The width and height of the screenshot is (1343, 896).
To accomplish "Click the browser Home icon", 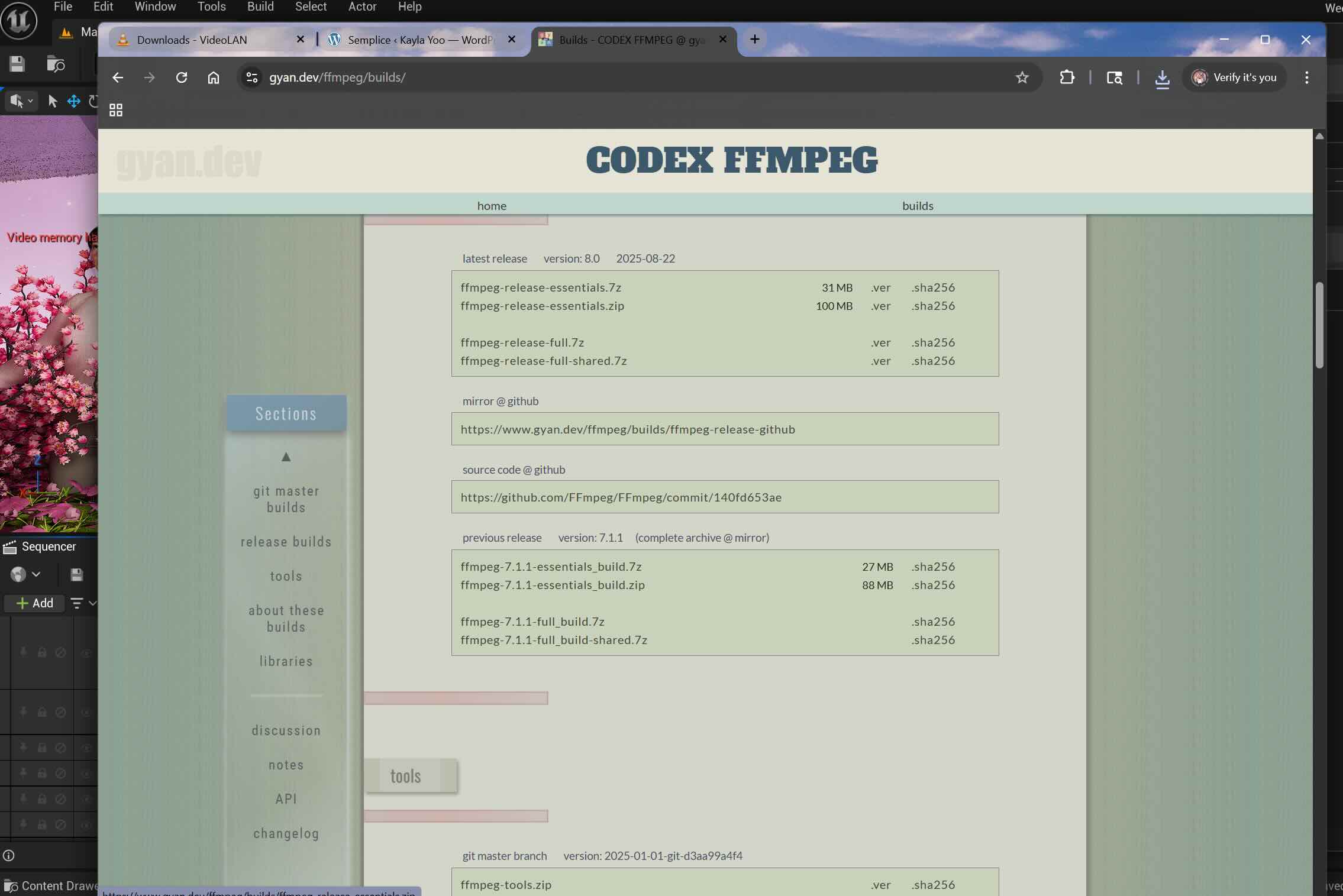I will (x=213, y=77).
